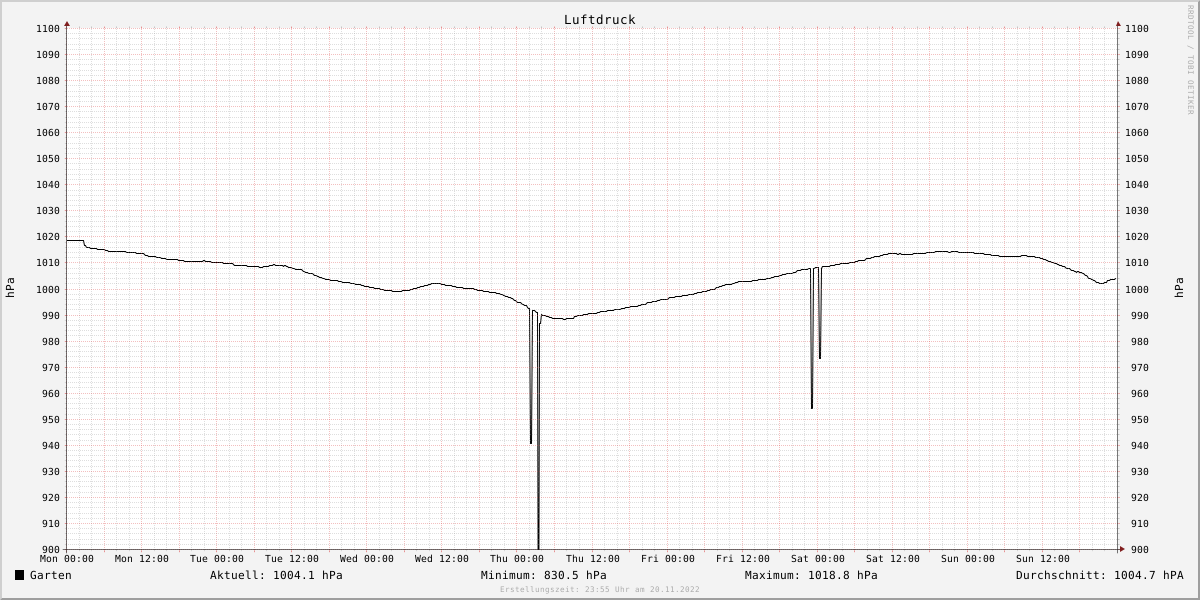Click the "Mon 00:00" time axis label
Screen dimensions: 1200x600
[x=67, y=559]
